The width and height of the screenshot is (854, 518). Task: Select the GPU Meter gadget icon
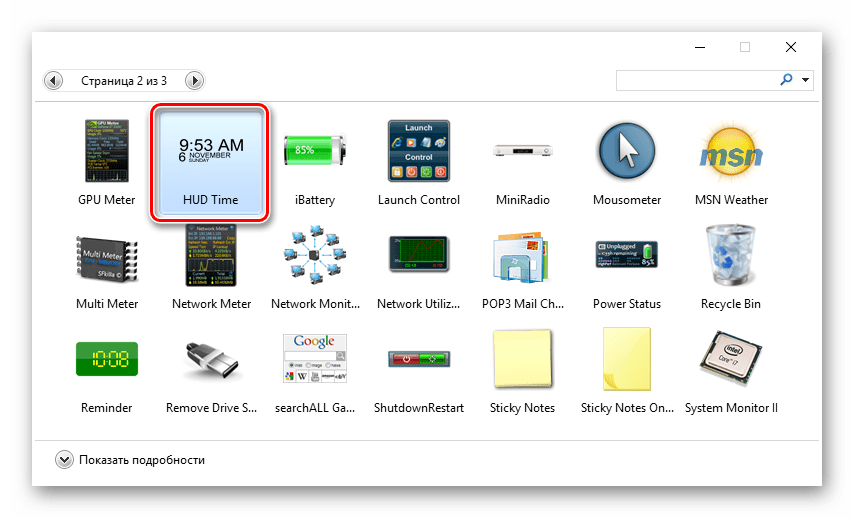tap(106, 152)
